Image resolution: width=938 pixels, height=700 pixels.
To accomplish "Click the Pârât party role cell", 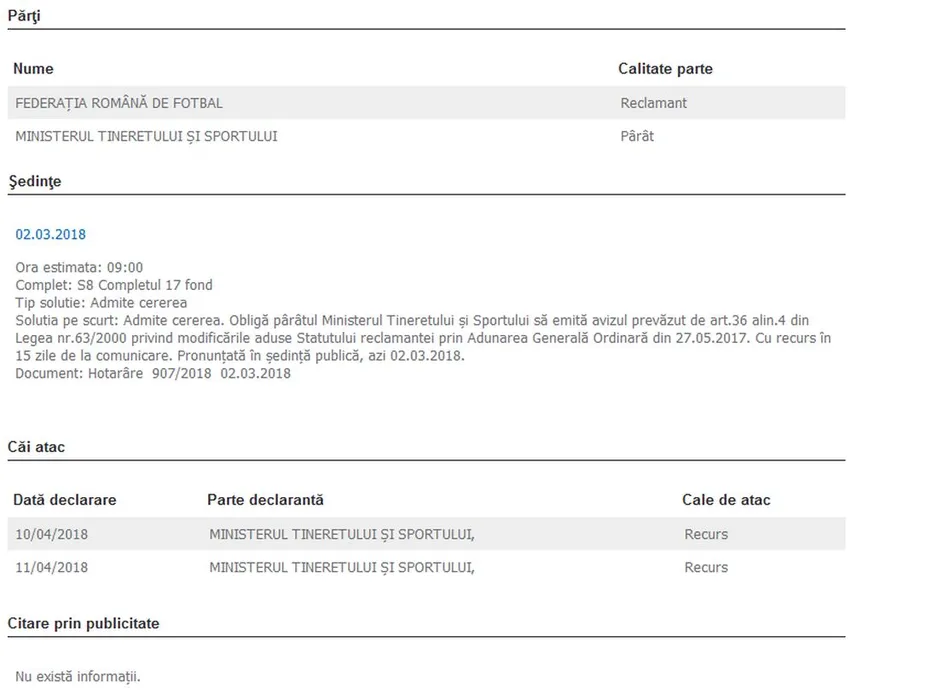I will point(637,136).
